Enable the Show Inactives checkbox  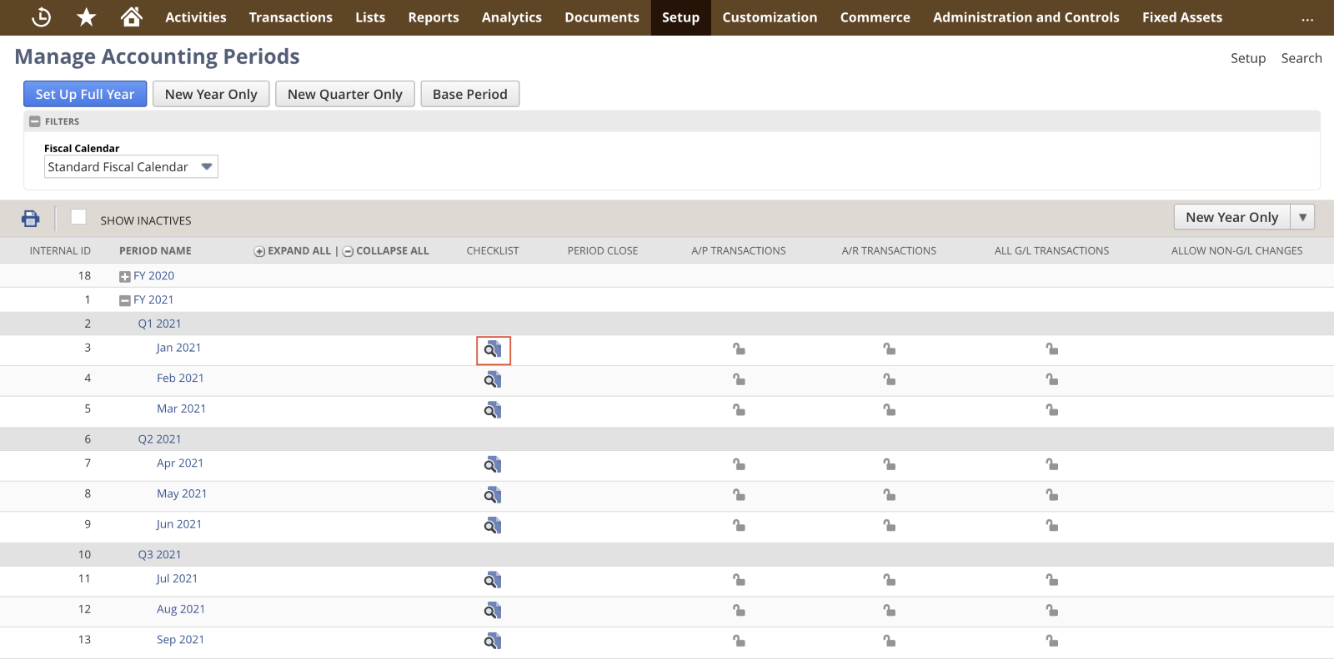(x=78, y=218)
